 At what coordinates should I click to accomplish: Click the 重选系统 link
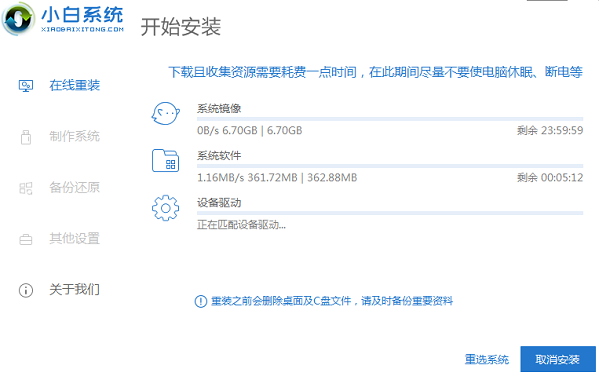(487, 359)
